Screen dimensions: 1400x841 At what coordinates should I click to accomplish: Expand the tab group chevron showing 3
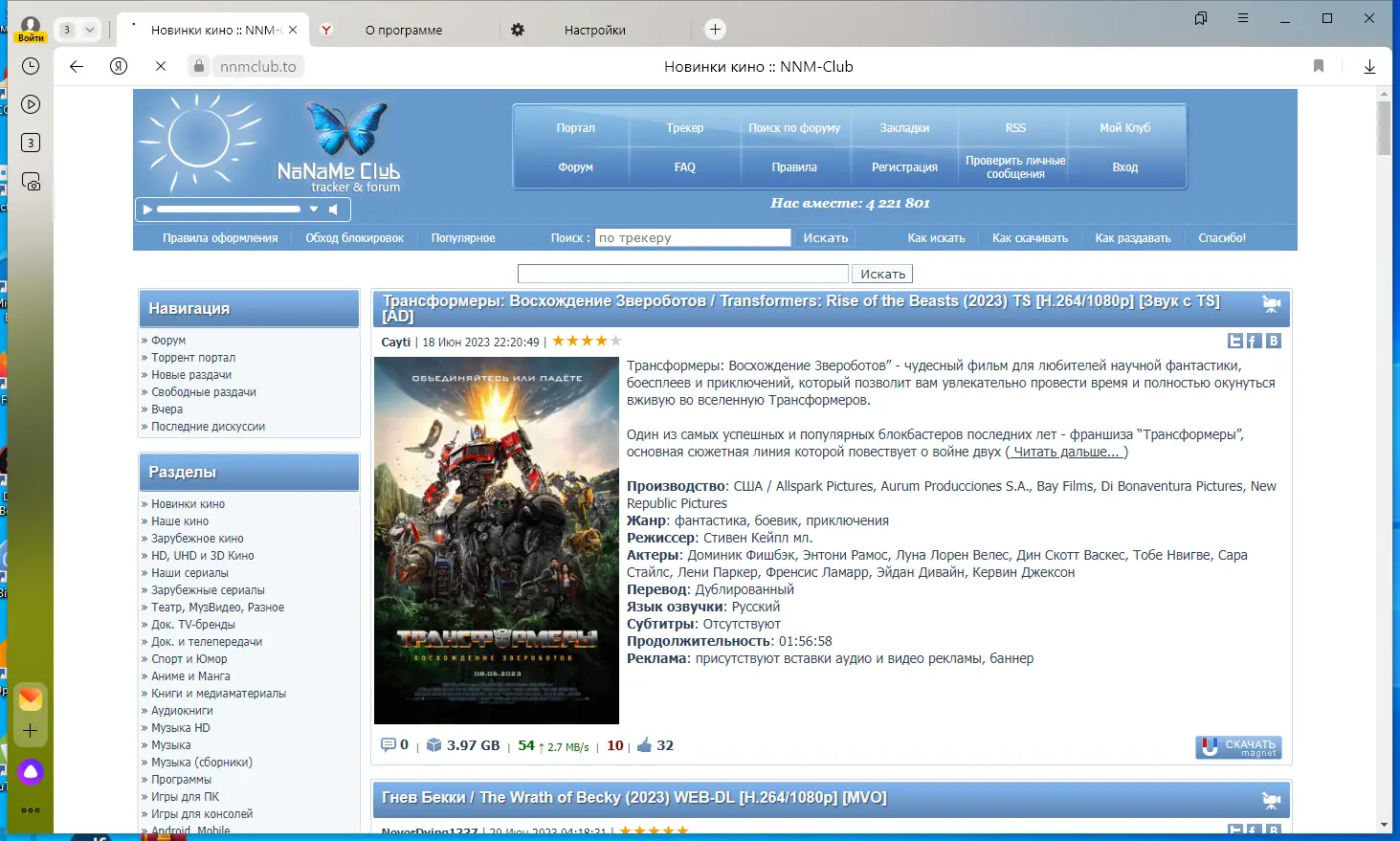coord(89,30)
